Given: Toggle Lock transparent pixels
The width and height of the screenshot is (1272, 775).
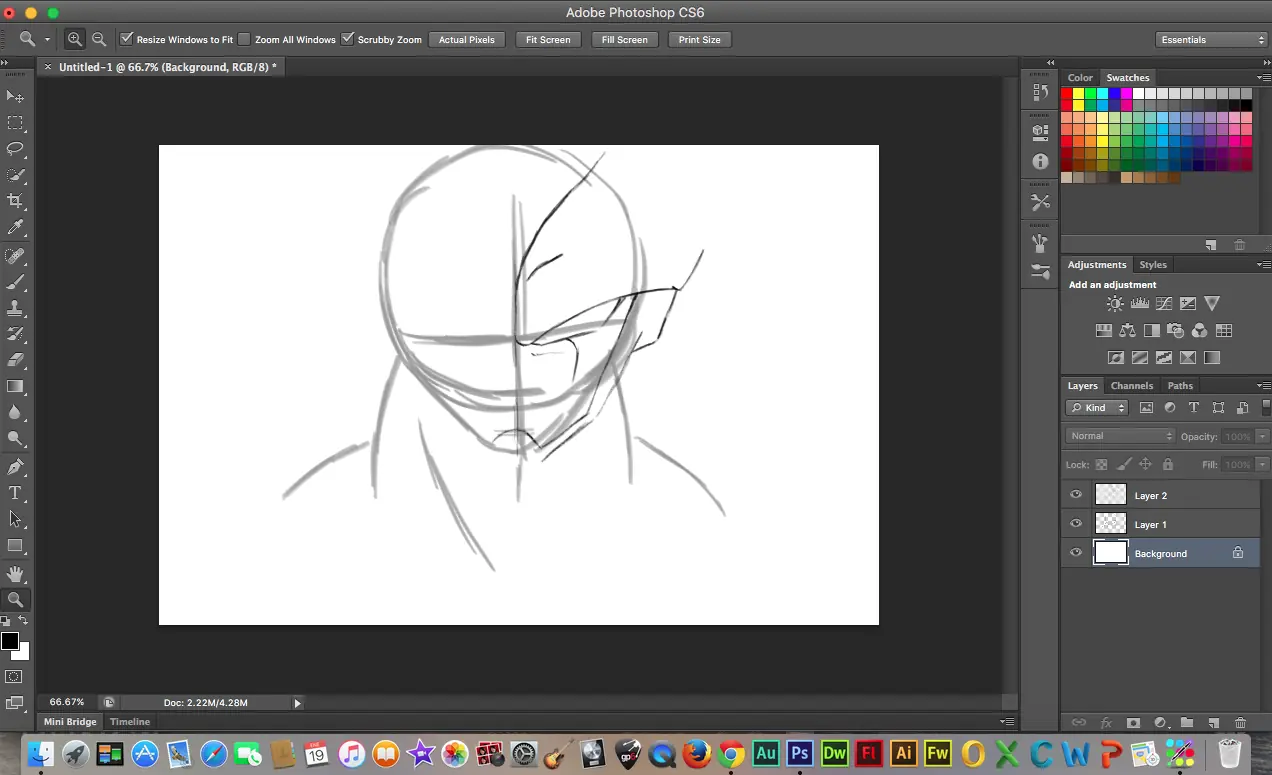Looking at the screenshot, I should point(1101,465).
